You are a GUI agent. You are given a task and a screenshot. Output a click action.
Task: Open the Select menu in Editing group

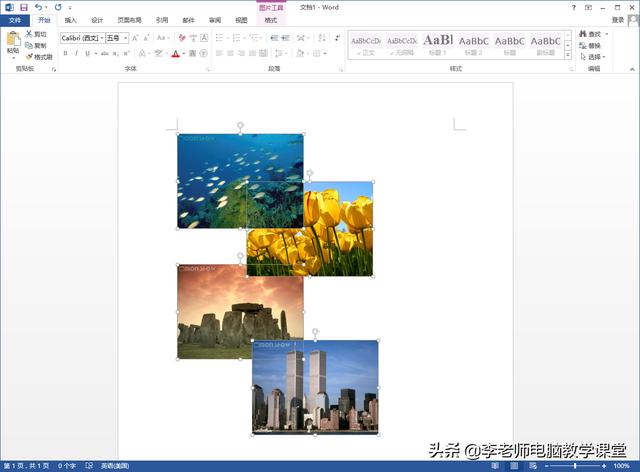pos(593,57)
